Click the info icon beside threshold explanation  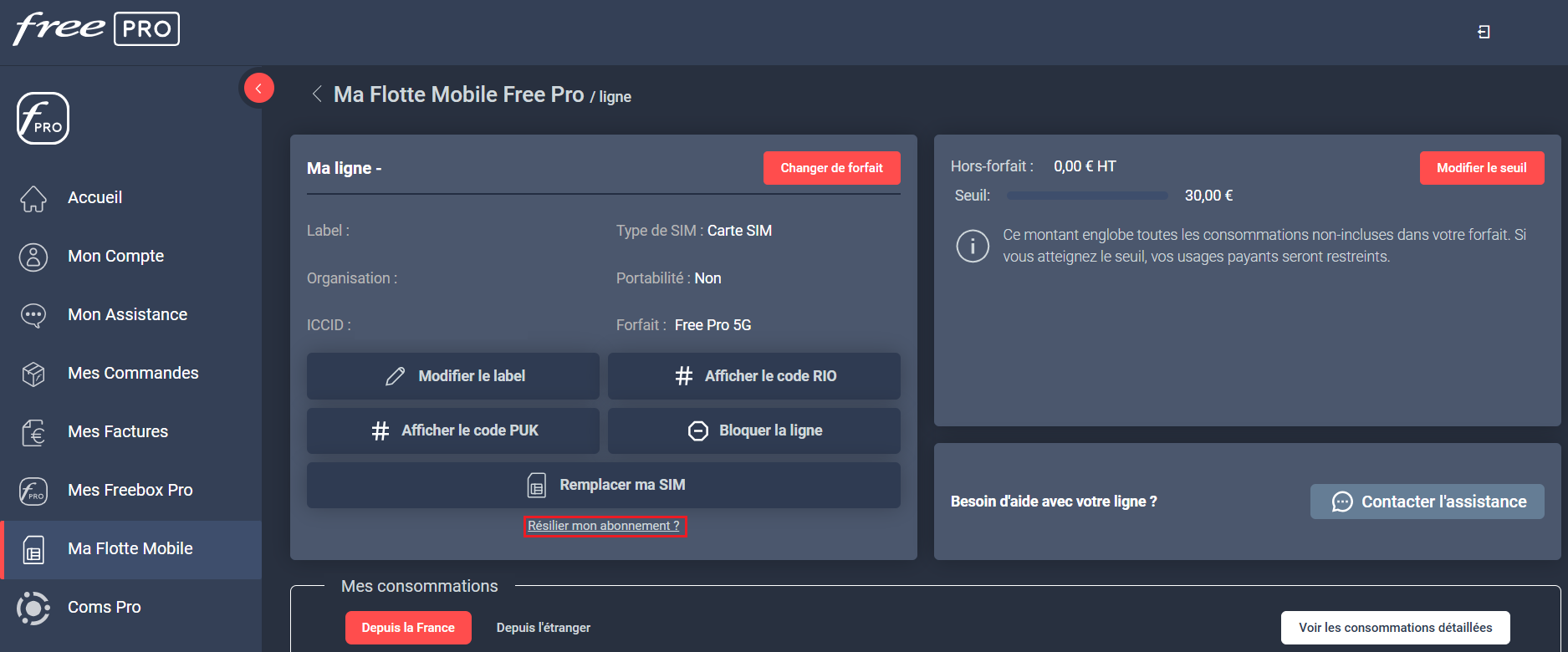[973, 247]
